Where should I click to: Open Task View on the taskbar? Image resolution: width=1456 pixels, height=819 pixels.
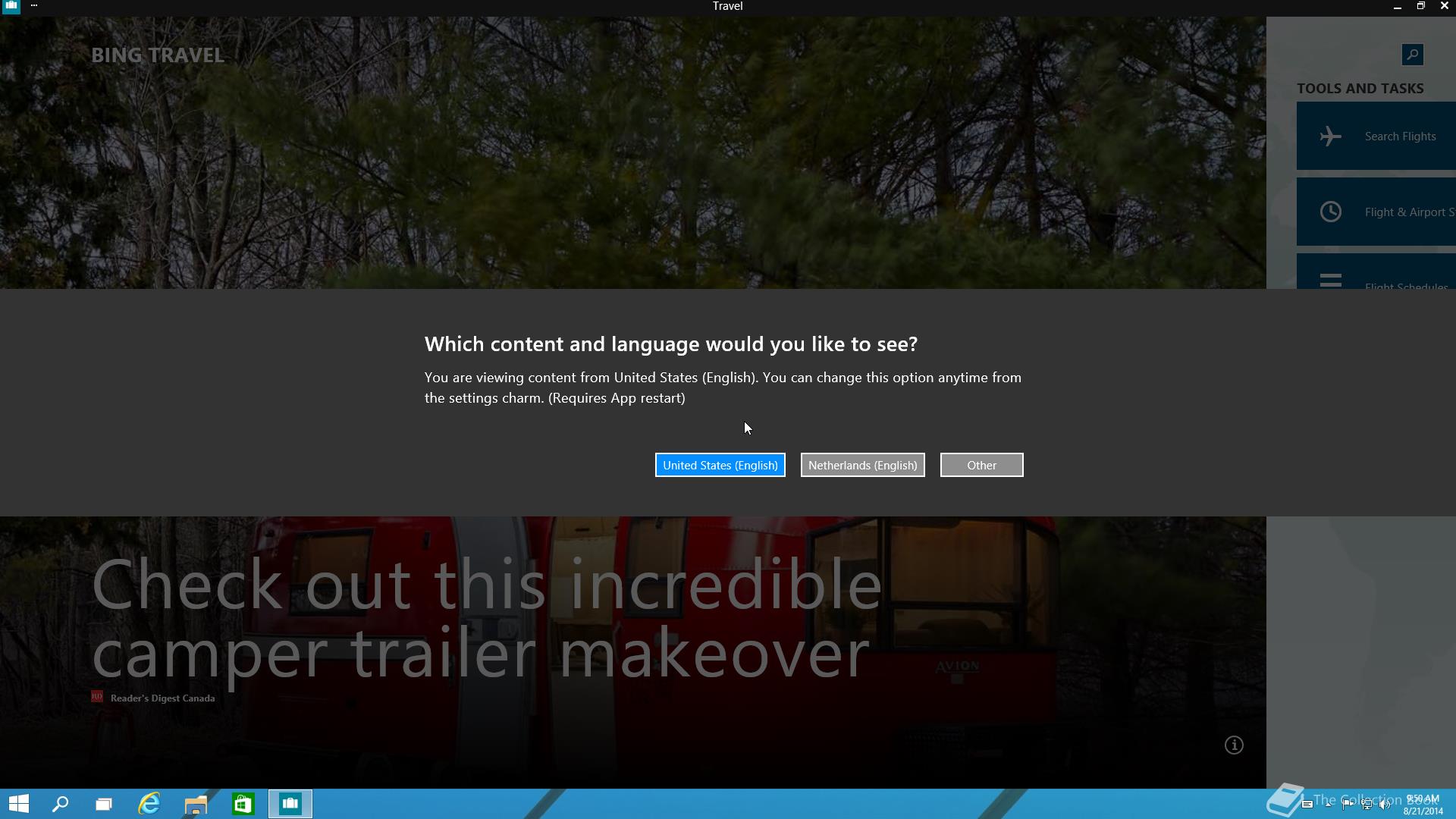click(104, 804)
